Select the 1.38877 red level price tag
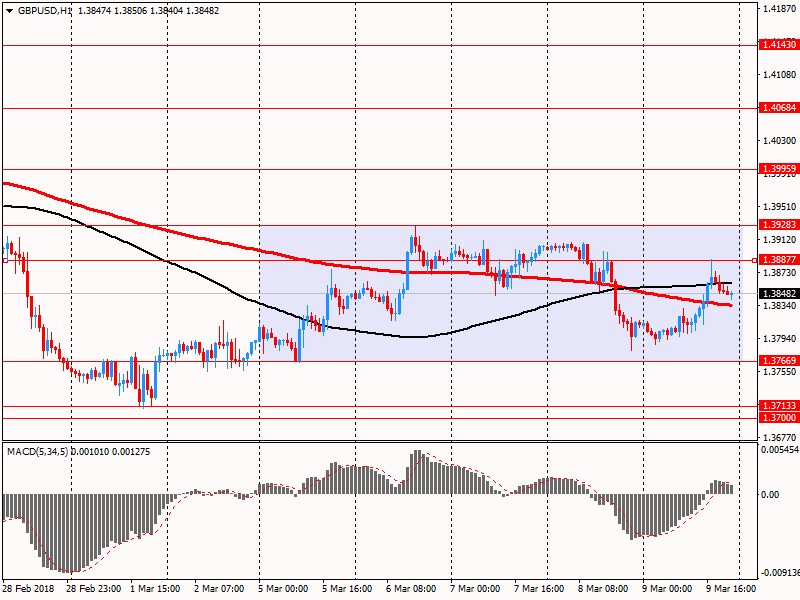 [x=779, y=260]
